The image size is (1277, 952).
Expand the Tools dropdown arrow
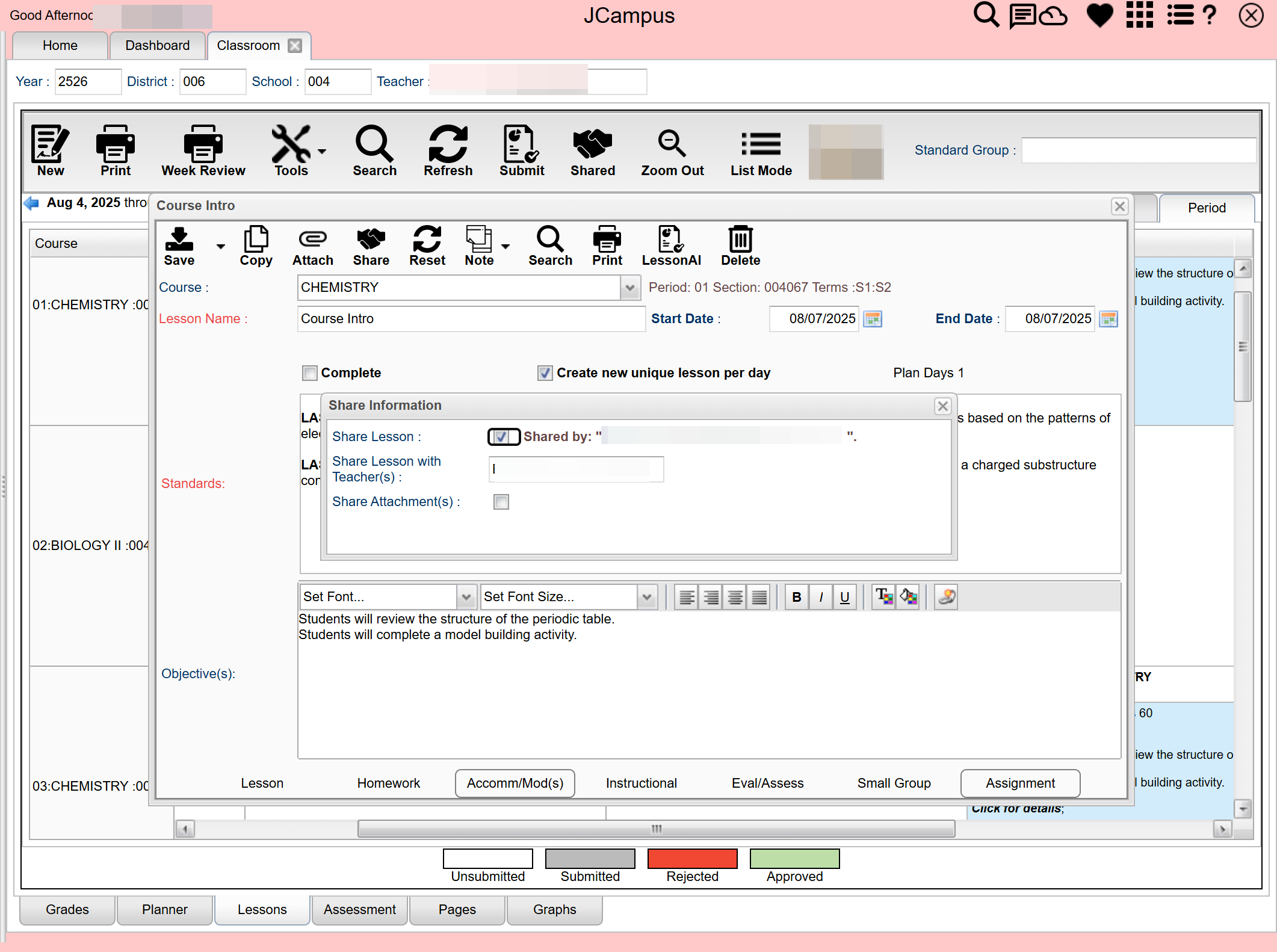[x=322, y=152]
